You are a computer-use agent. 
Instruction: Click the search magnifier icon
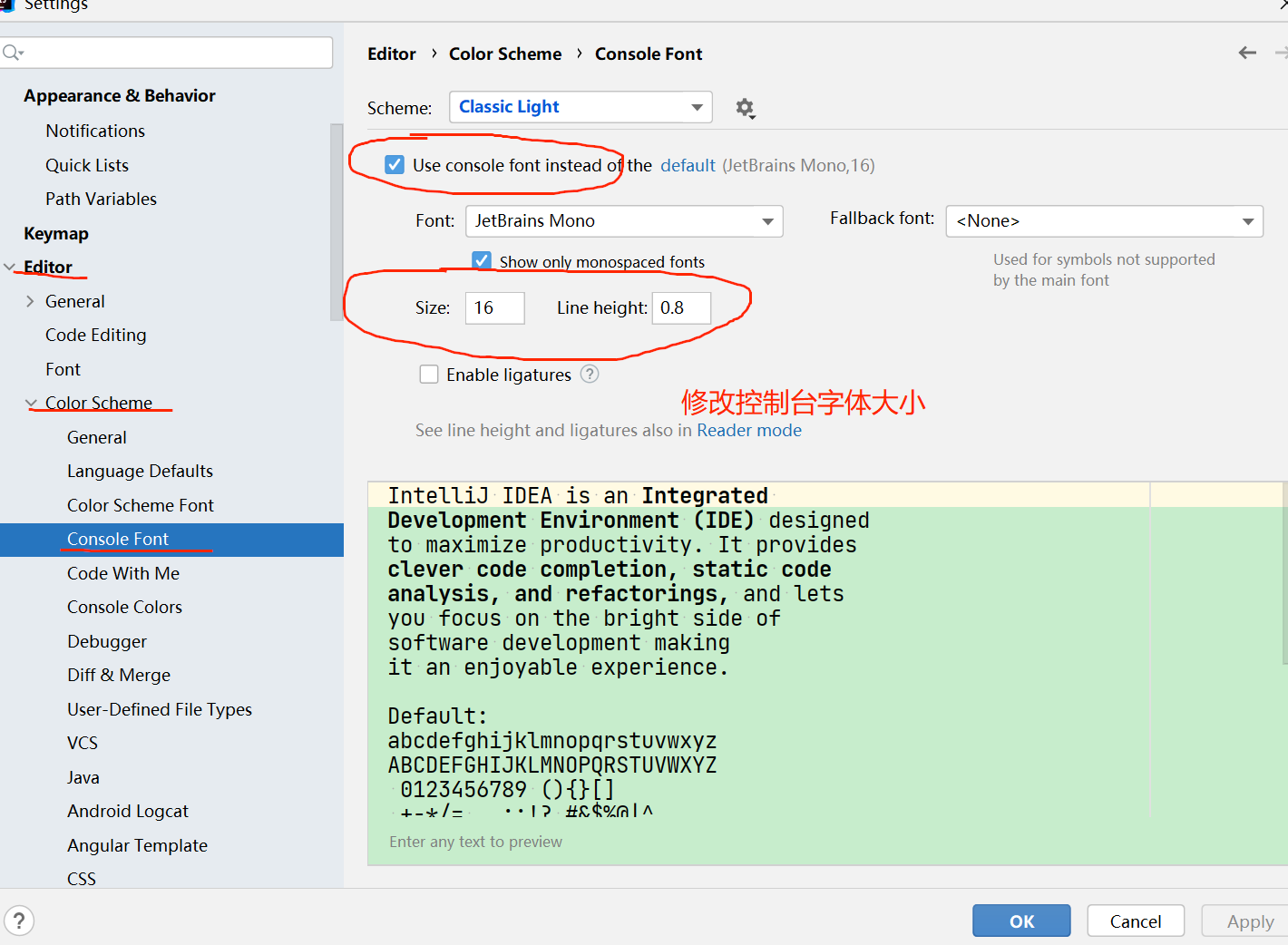tap(13, 53)
